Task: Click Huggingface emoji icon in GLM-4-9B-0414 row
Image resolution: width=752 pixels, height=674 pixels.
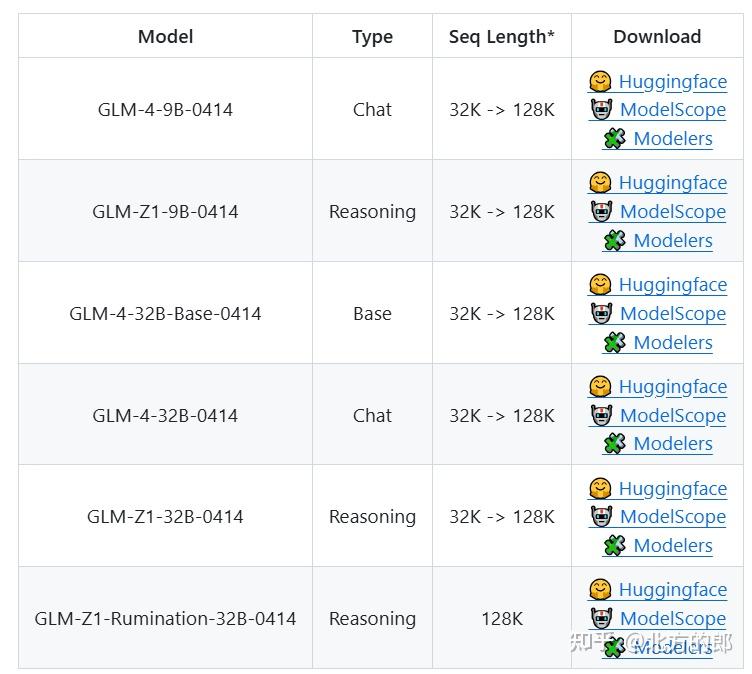Action: tap(600, 81)
